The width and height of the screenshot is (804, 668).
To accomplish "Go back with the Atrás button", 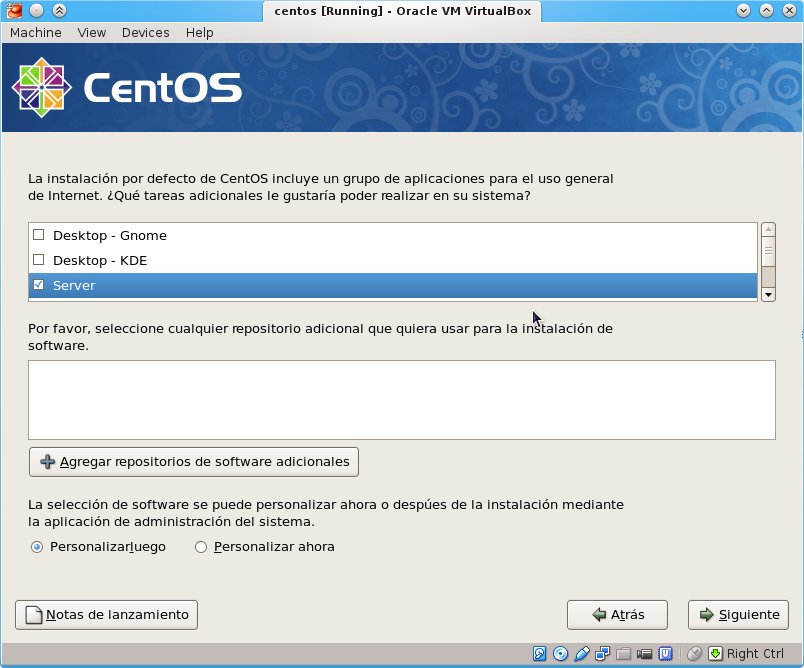I will (x=617, y=615).
